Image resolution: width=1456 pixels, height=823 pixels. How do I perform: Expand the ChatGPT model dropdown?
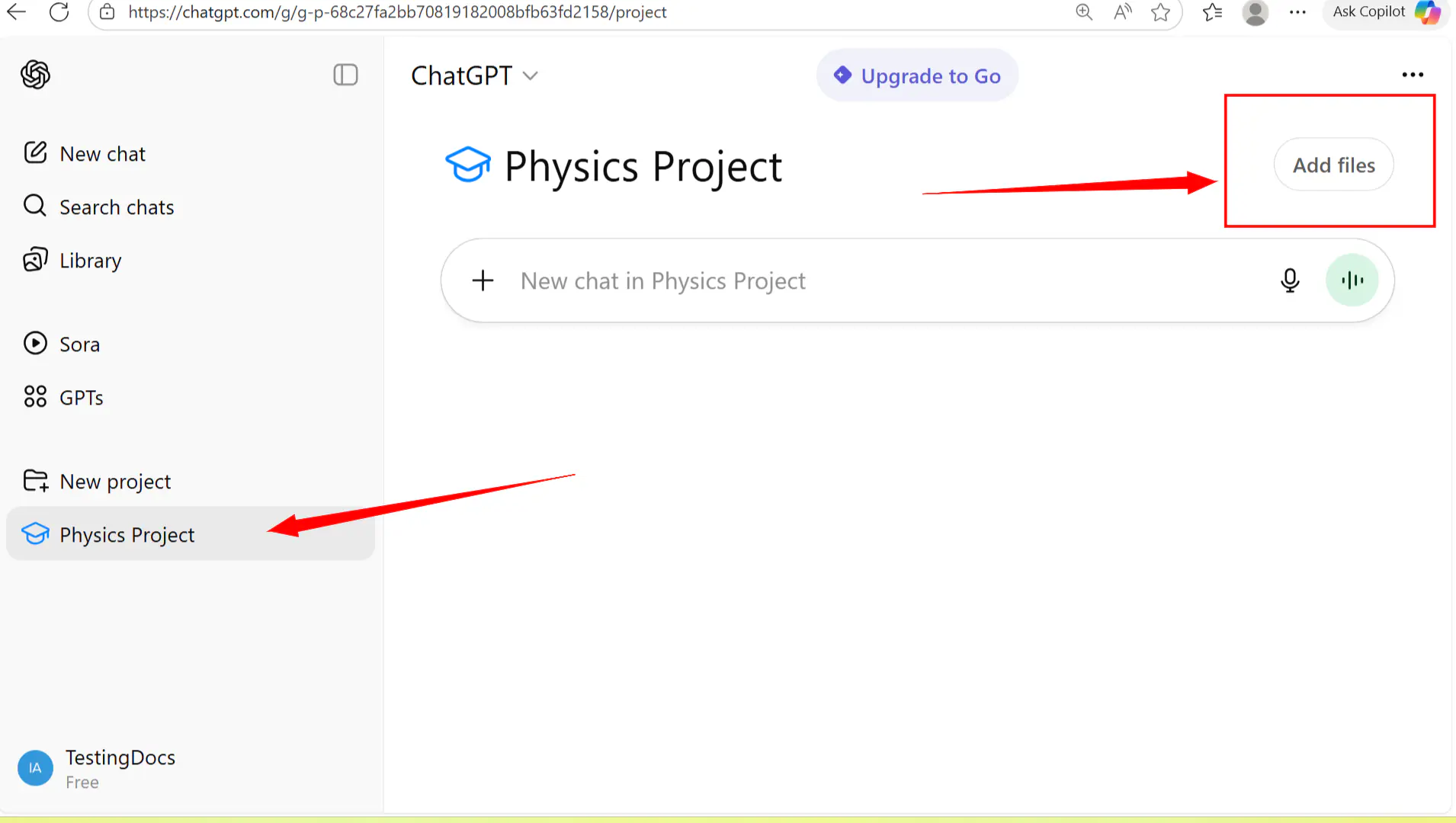pos(474,75)
